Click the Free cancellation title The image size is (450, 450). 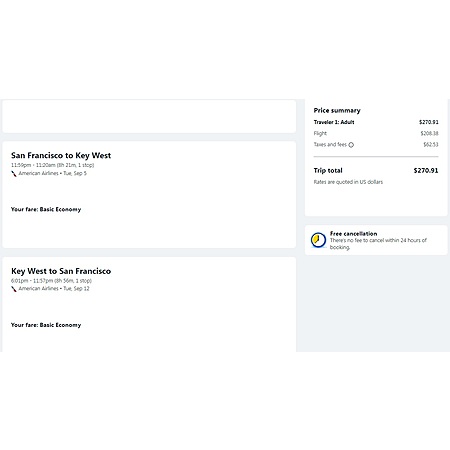[354, 233]
